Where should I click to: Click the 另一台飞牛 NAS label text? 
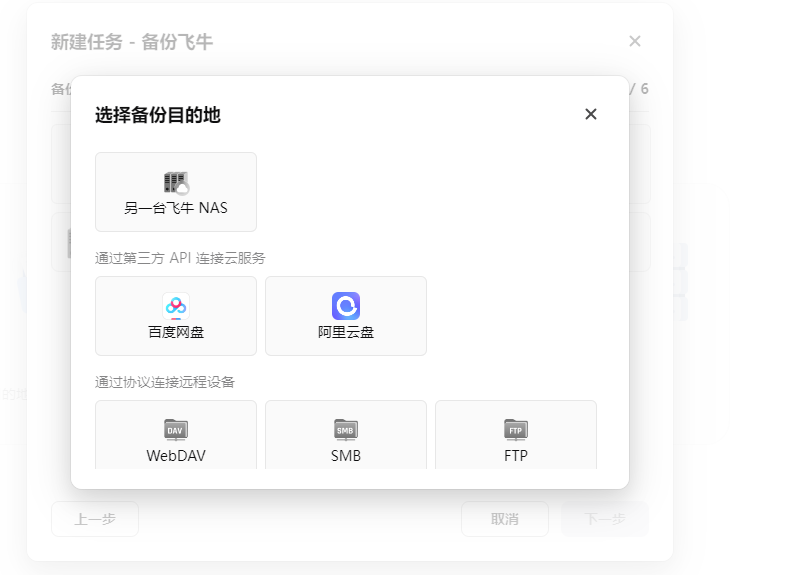176,208
